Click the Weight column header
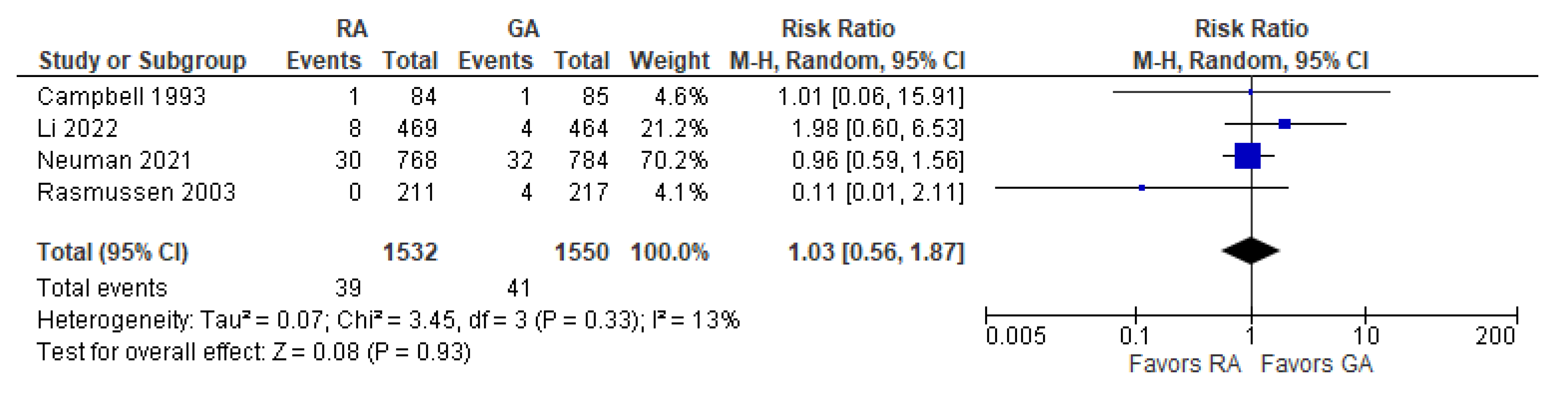This screenshot has height=393, width=1568. pos(669,61)
